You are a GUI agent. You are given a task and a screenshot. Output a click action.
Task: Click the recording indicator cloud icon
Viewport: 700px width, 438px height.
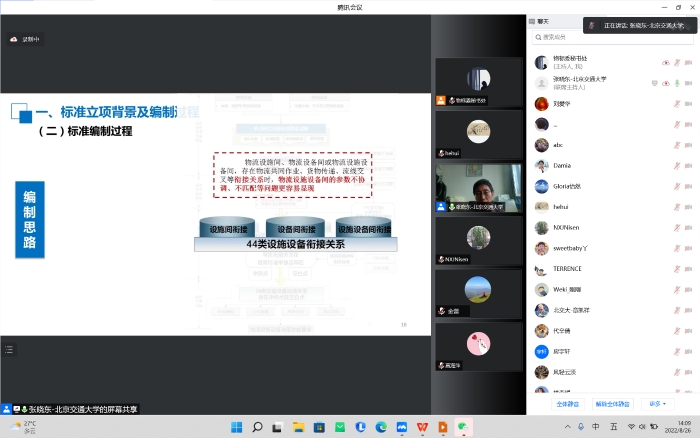click(14, 39)
